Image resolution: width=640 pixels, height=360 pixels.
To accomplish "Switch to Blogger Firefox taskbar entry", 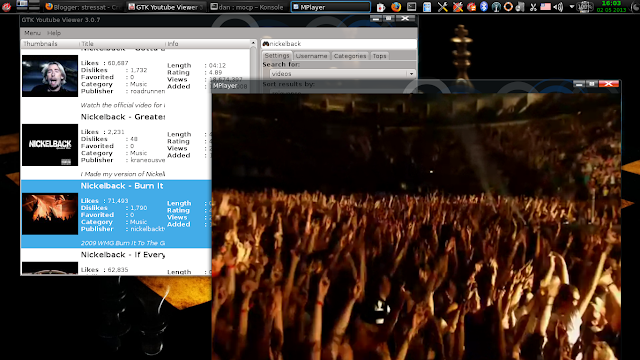I will tap(83, 7).
